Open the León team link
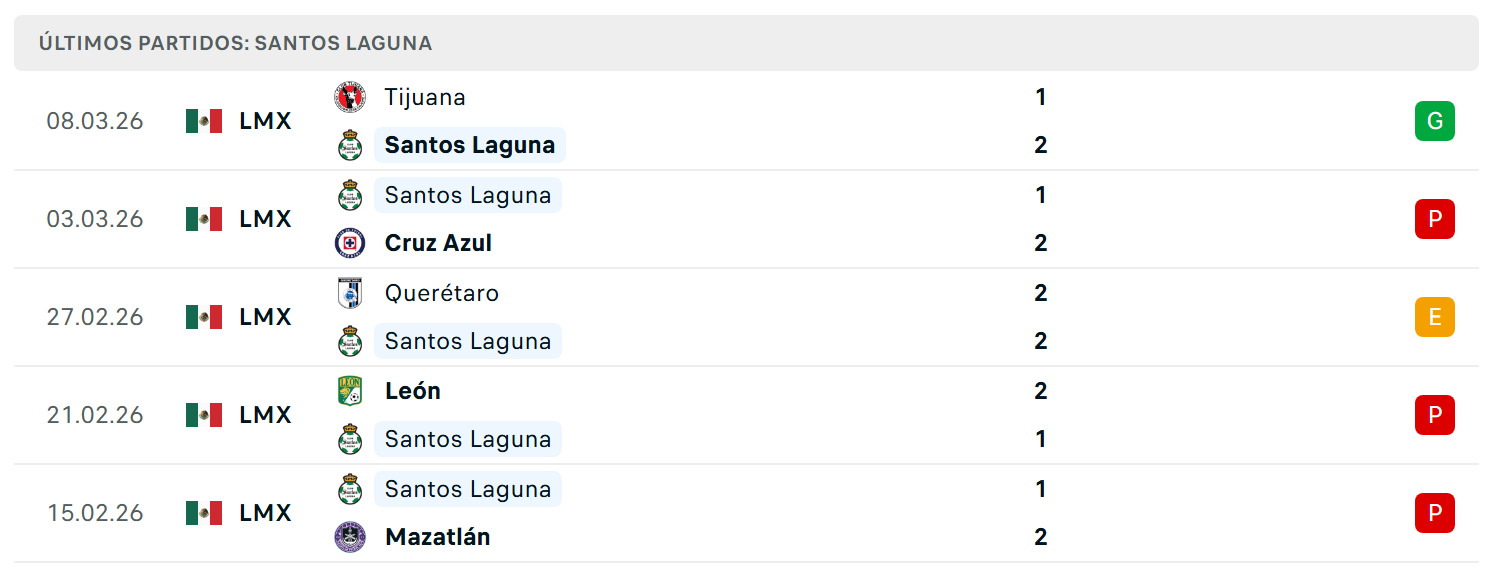Viewport: 1494px width, 579px height. (413, 391)
